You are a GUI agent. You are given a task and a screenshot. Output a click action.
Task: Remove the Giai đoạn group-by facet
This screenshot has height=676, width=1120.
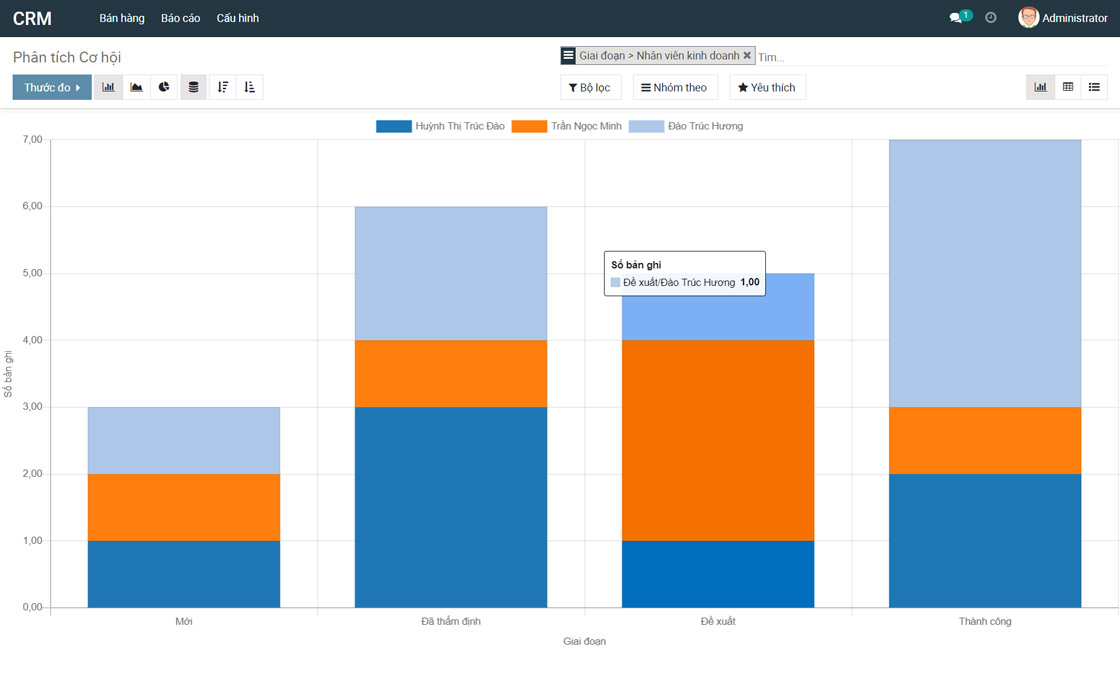747,56
